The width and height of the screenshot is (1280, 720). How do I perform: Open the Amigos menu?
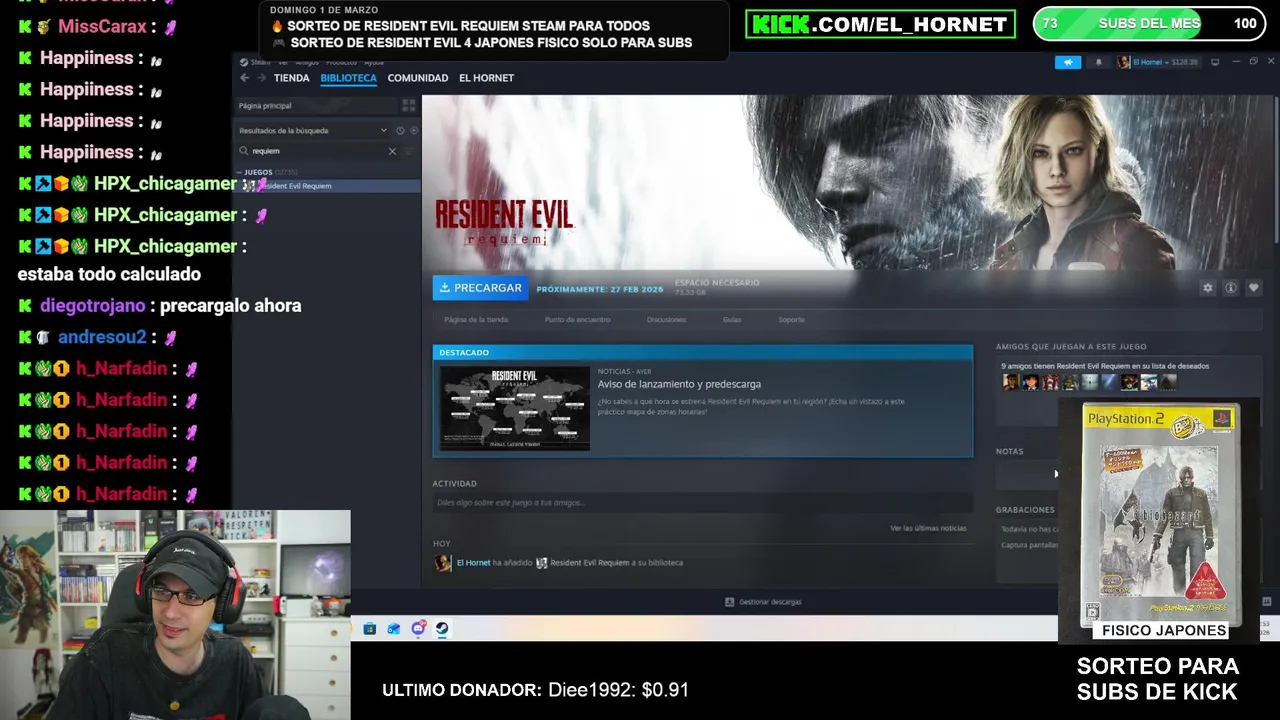click(x=307, y=62)
